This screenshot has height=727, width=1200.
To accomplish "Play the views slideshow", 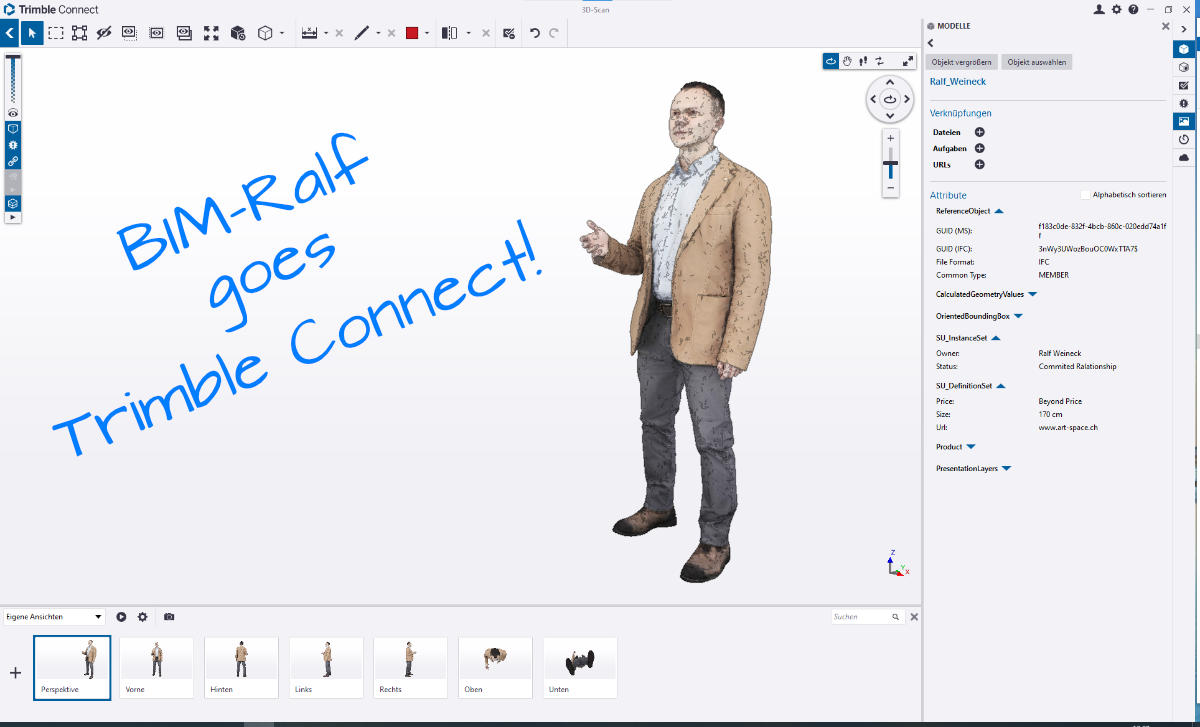I will pyautogui.click(x=121, y=617).
